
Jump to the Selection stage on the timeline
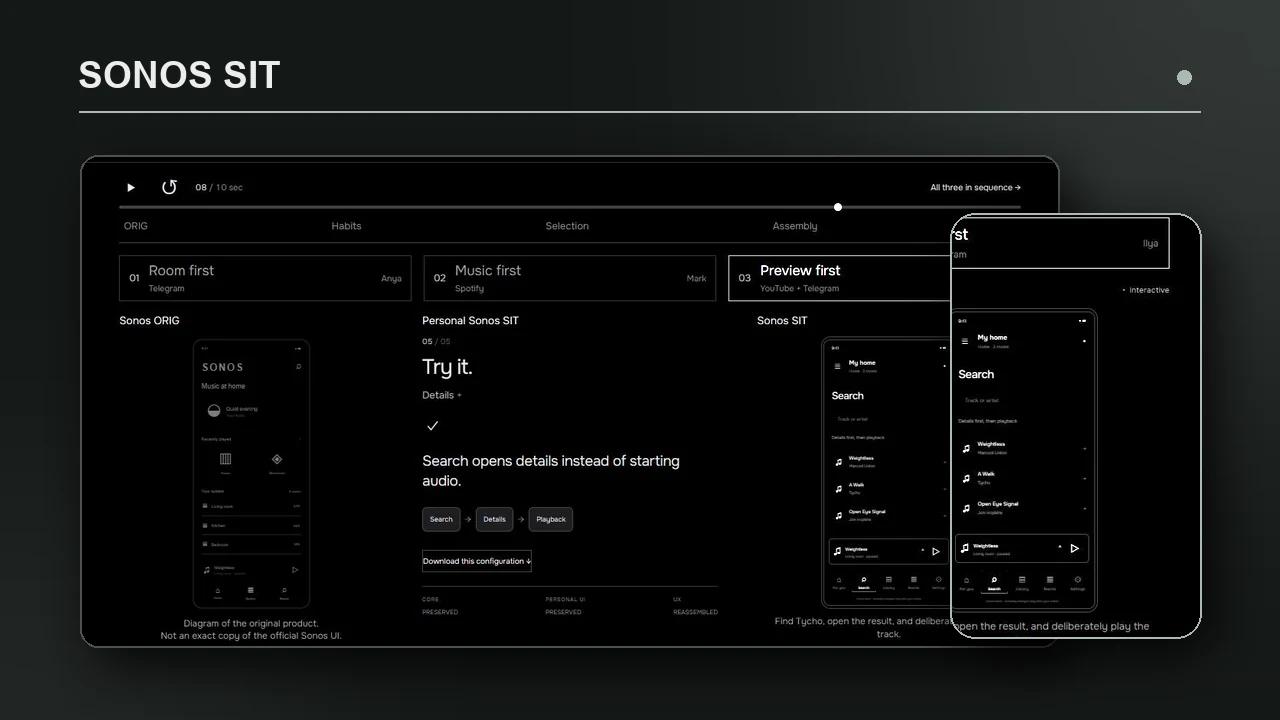(x=567, y=226)
